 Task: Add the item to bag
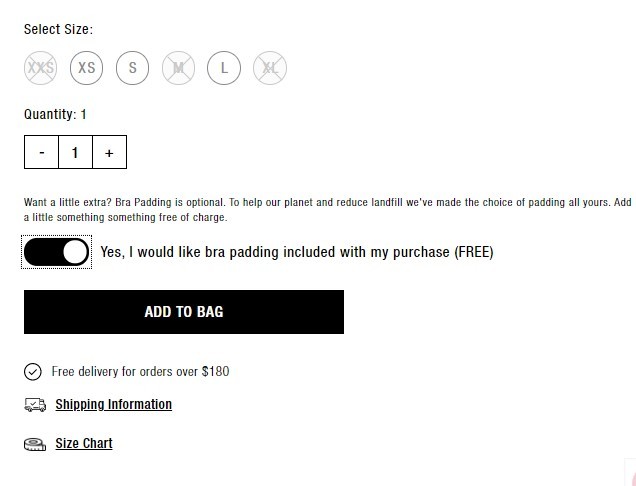coord(184,312)
